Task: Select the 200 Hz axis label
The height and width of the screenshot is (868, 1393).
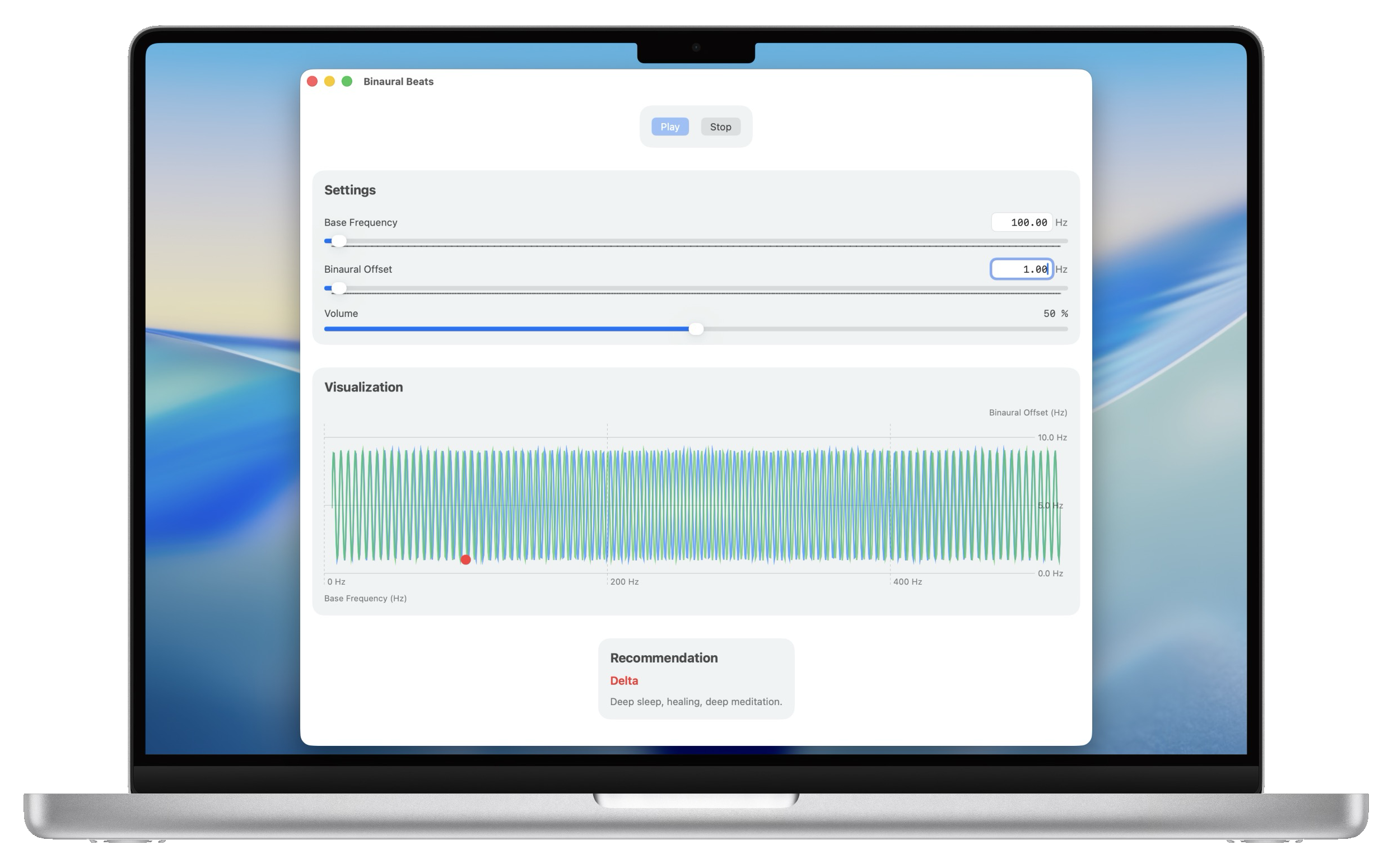Action: click(x=623, y=581)
